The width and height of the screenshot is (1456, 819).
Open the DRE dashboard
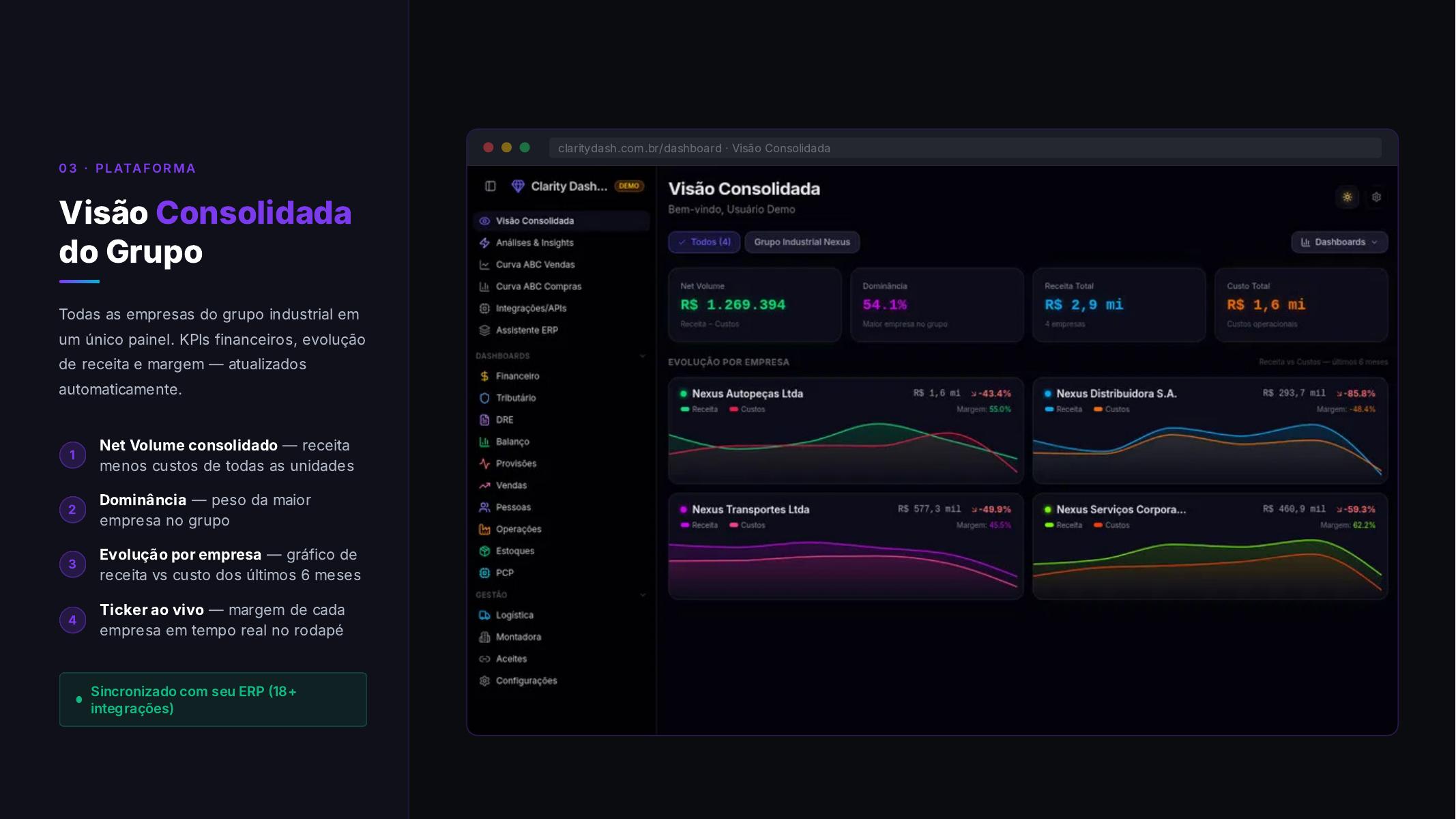(561, 420)
